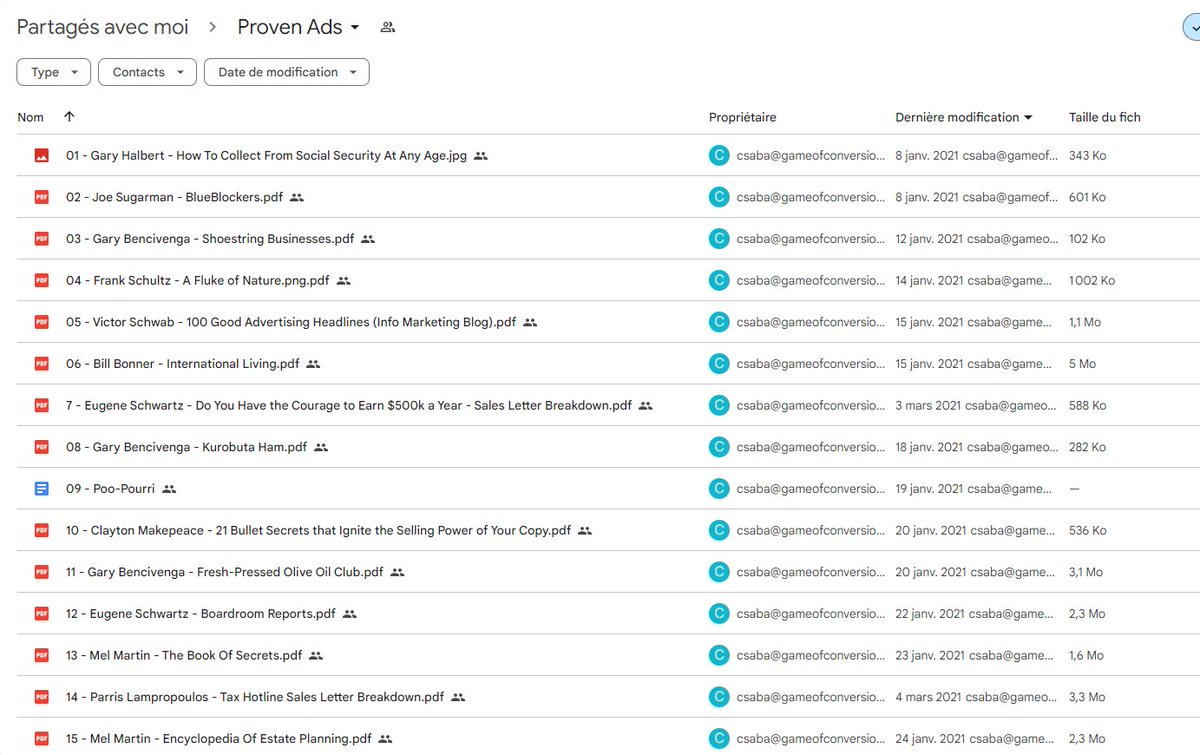Click the 343 Ko file size
The image size is (1200, 755).
[x=1088, y=156]
